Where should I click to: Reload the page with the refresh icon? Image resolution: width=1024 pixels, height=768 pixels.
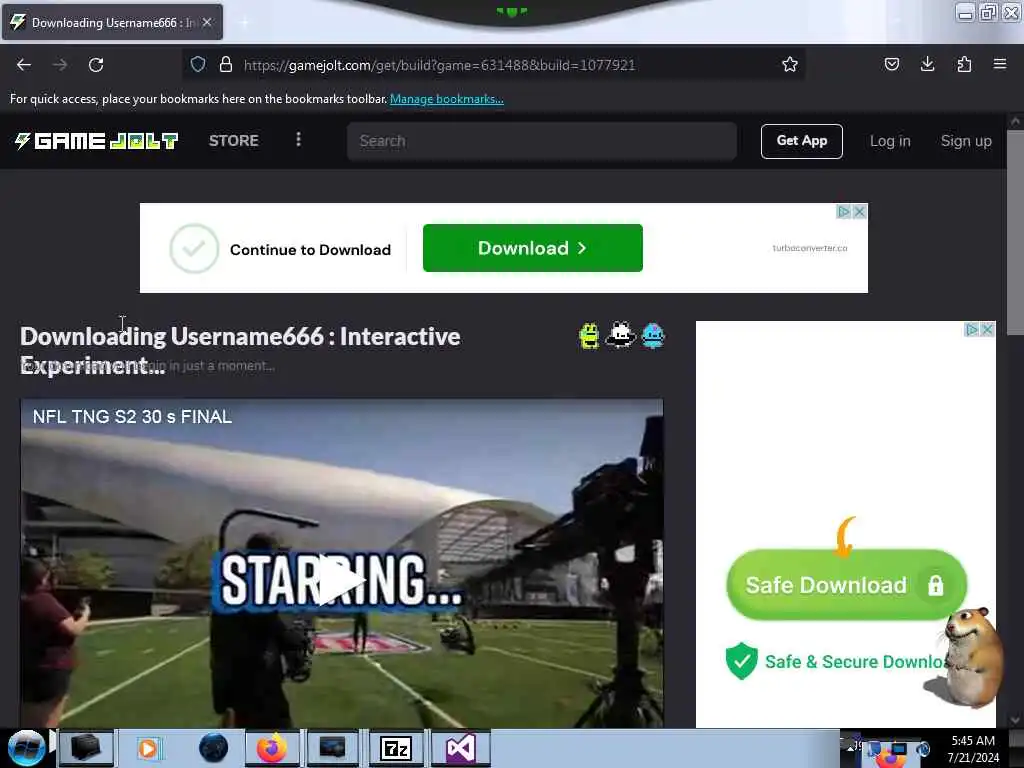(x=96, y=65)
